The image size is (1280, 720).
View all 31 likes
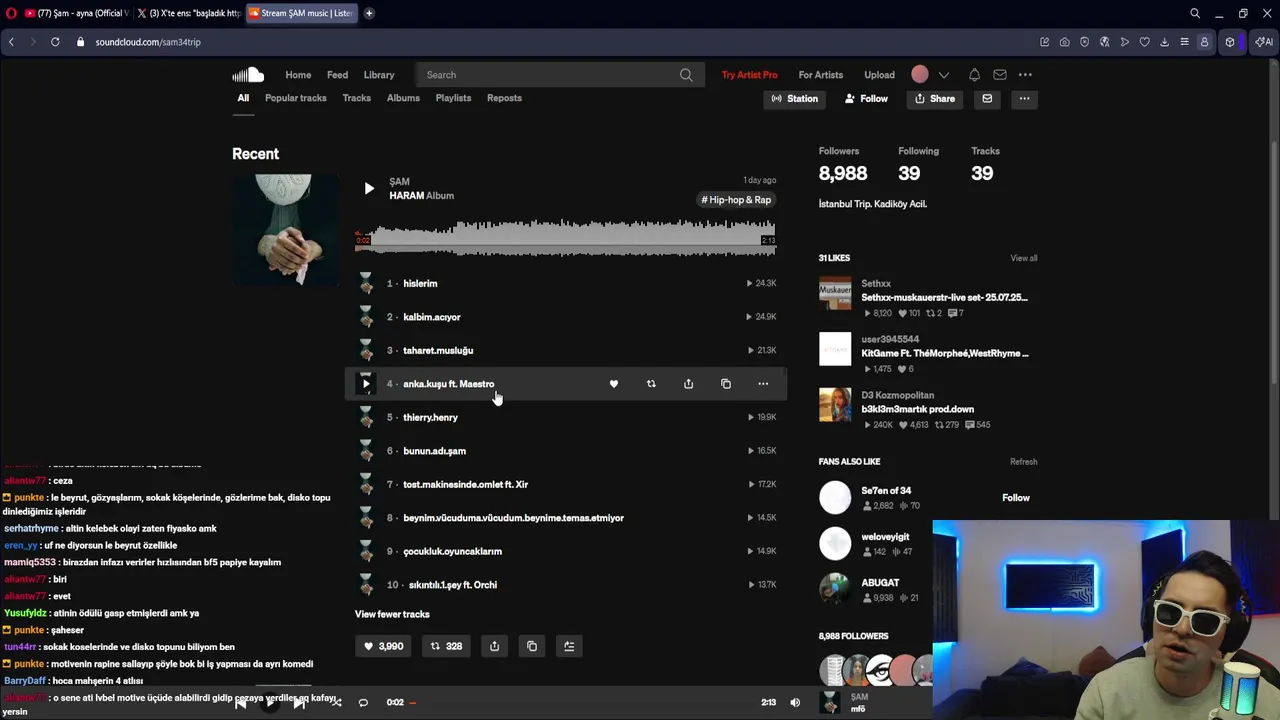point(1024,258)
